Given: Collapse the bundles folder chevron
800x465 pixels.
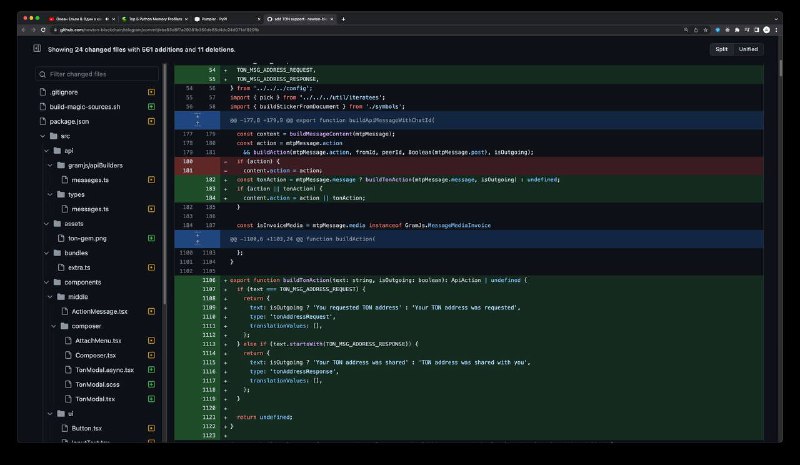Looking at the screenshot, I should [46, 253].
